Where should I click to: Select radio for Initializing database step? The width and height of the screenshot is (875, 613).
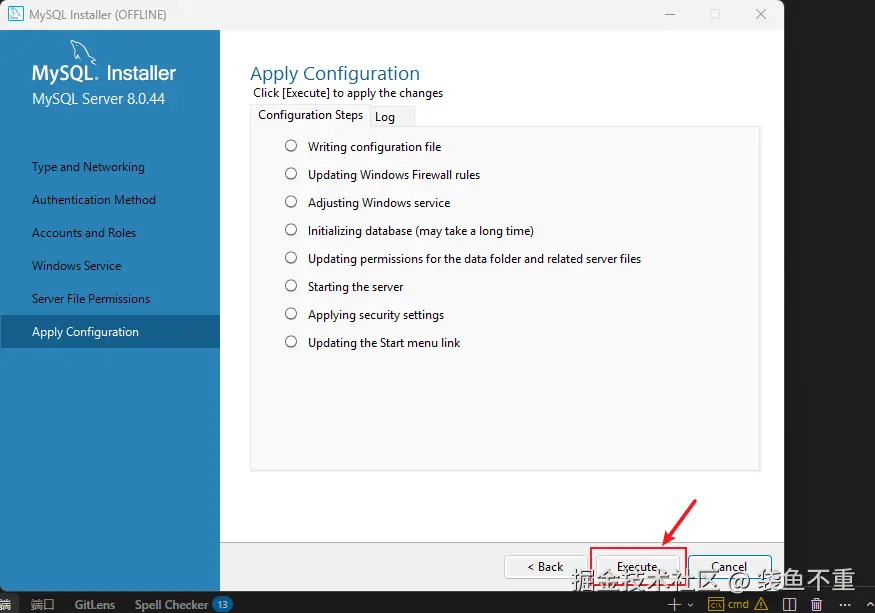(291, 229)
